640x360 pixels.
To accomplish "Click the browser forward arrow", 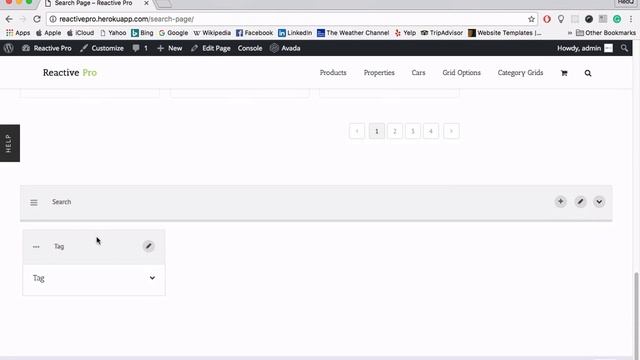I will pyautogui.click(x=23, y=19).
